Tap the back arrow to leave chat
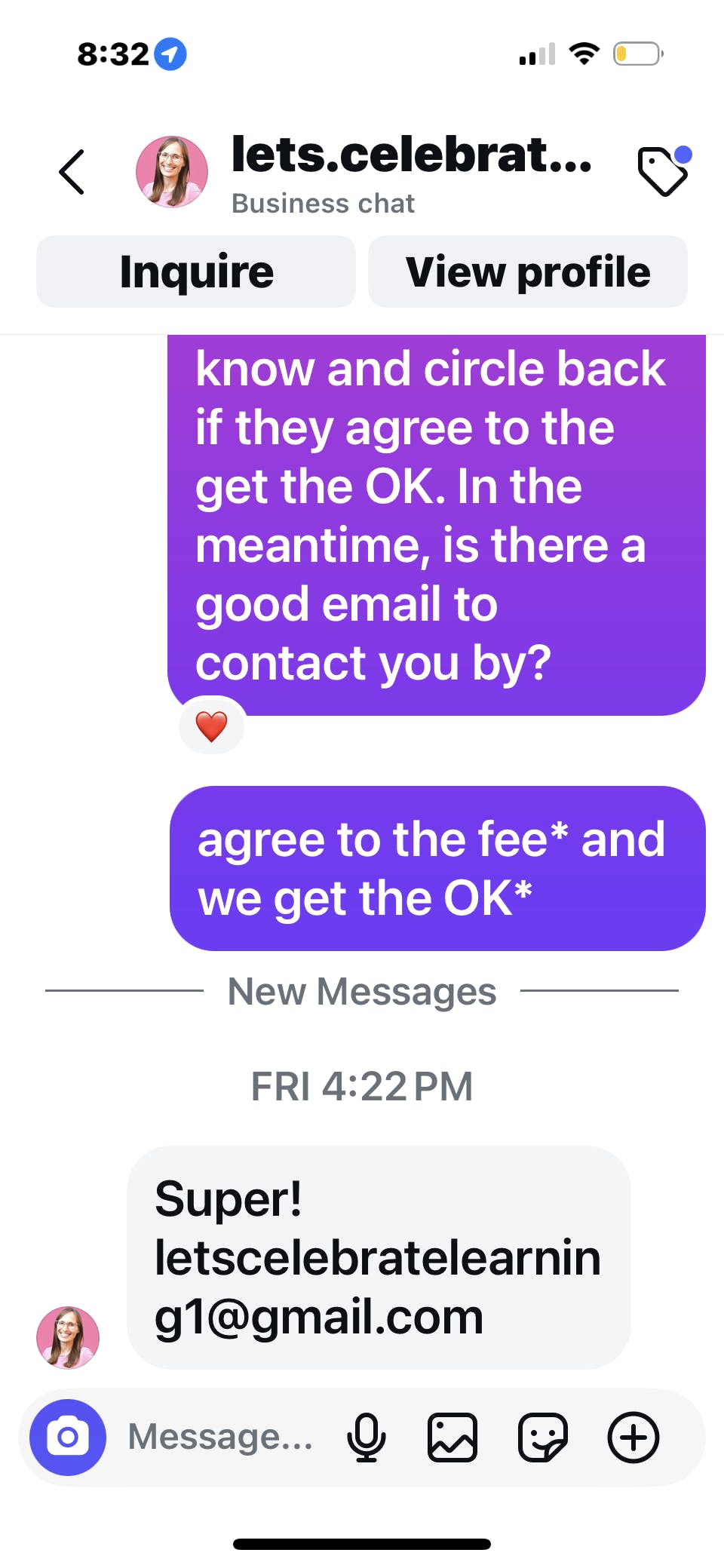The height and width of the screenshot is (1568, 724). (x=72, y=172)
